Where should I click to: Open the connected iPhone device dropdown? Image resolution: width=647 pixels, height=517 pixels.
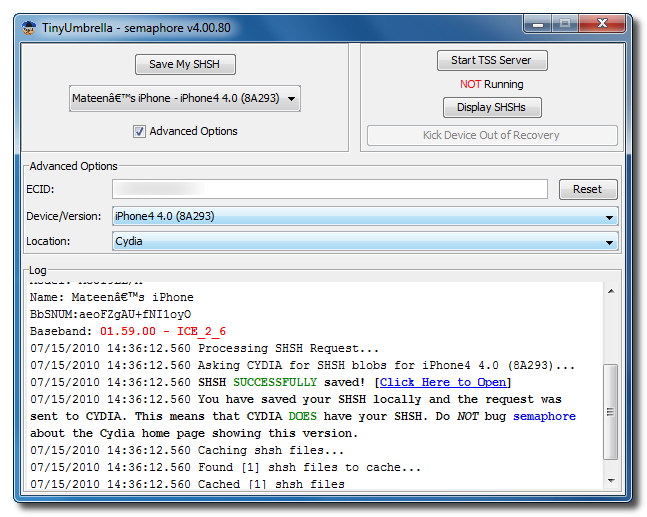click(x=185, y=98)
